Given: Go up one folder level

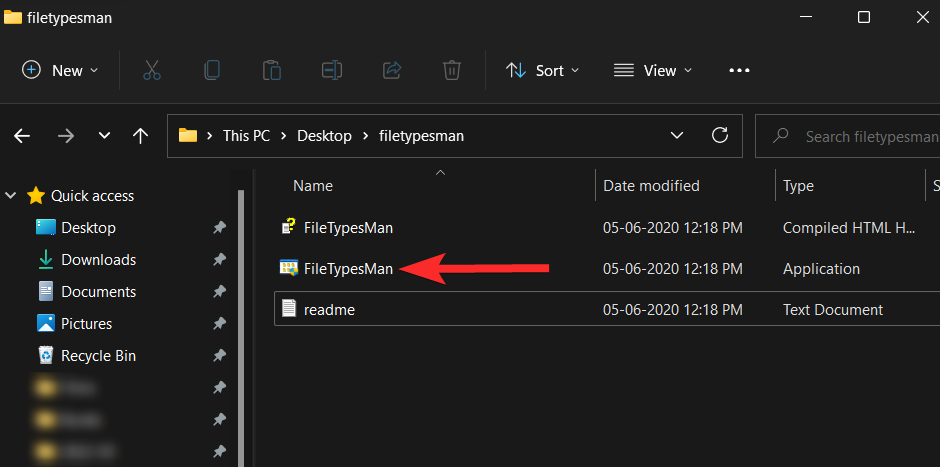Looking at the screenshot, I should (x=141, y=136).
